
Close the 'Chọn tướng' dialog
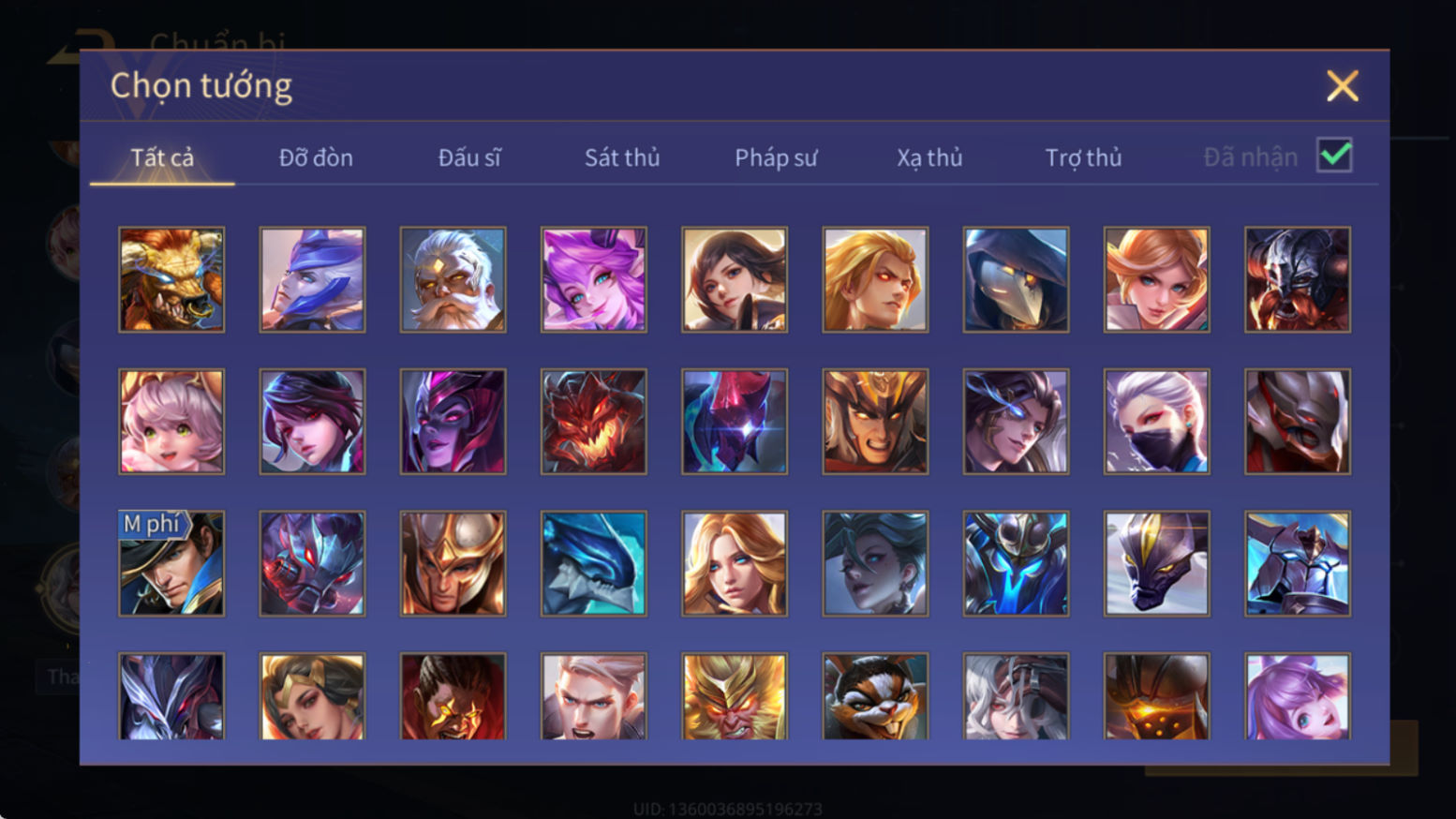coord(1342,86)
